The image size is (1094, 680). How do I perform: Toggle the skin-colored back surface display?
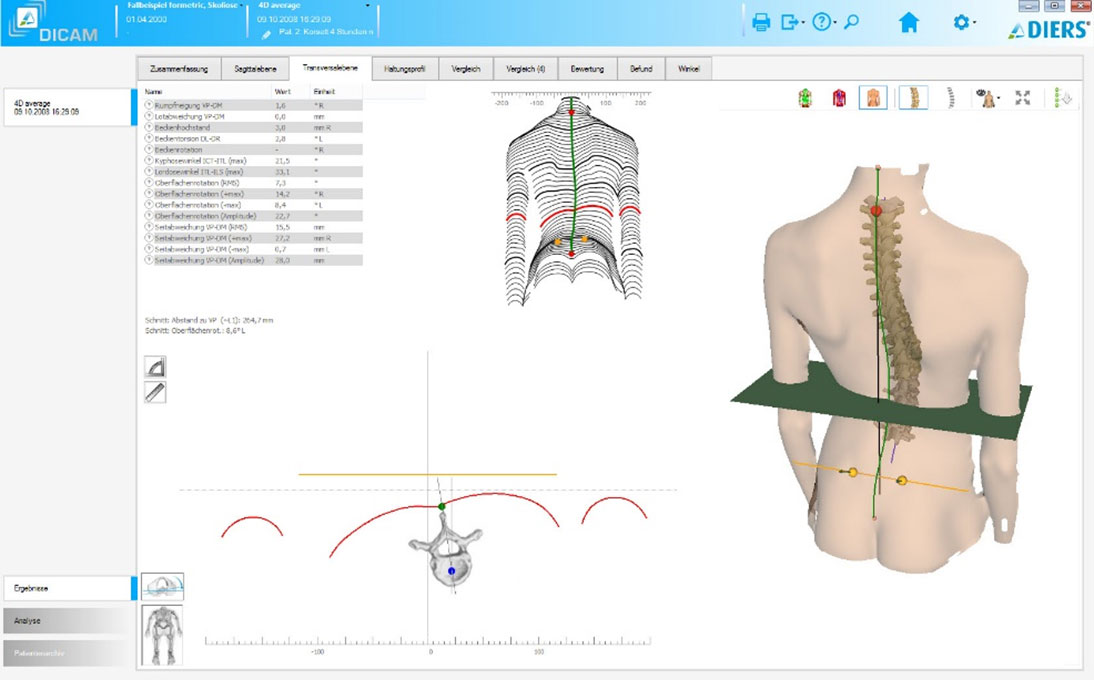click(x=872, y=98)
